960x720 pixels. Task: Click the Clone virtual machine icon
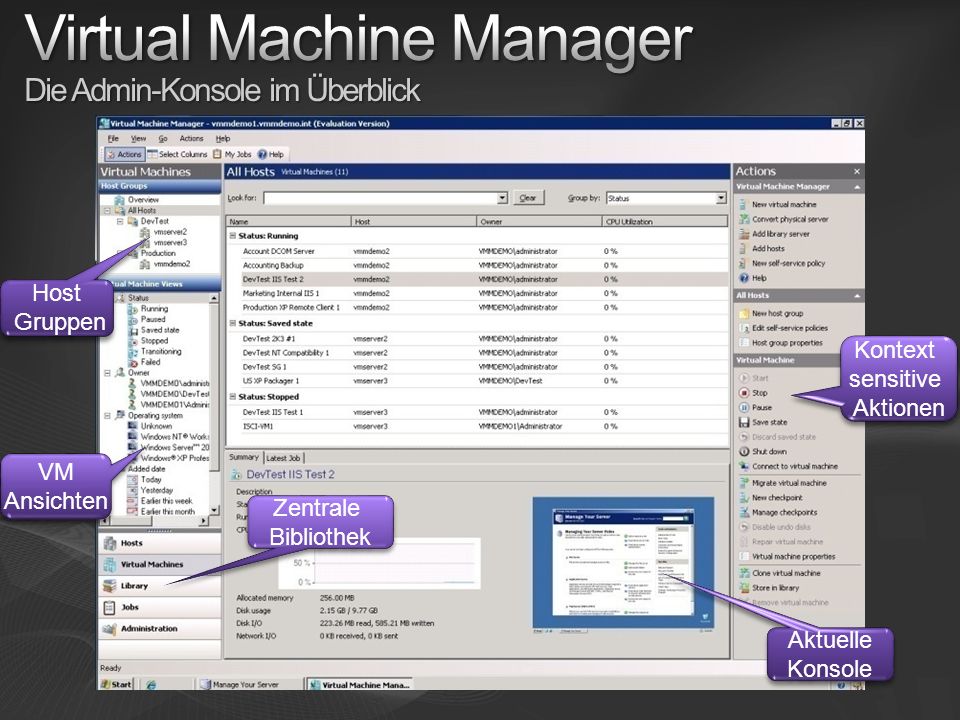point(744,573)
